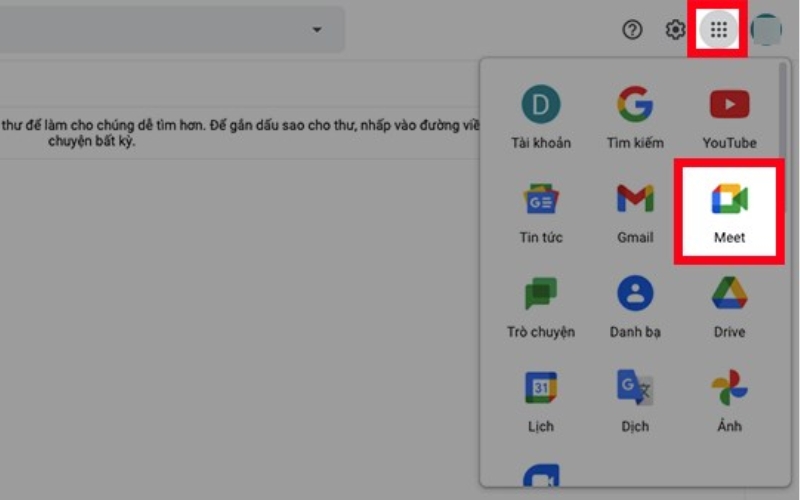Click inside the mail search field
Viewport: 800px width, 500px height.
[x=172, y=30]
